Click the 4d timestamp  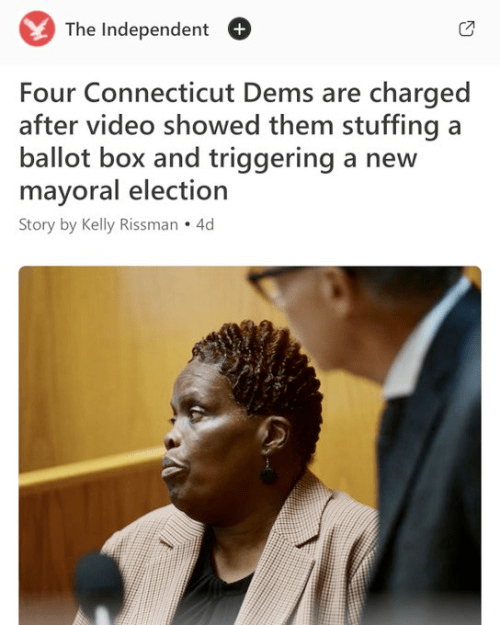click(x=205, y=225)
